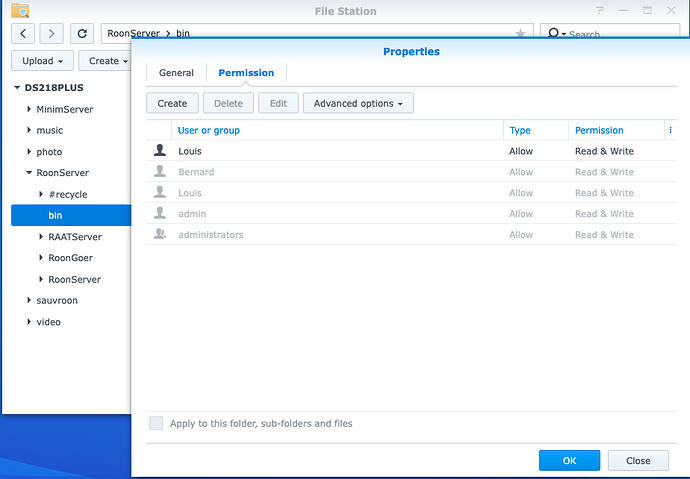Expand the video folder arrow
The image size is (690, 479).
(29, 322)
